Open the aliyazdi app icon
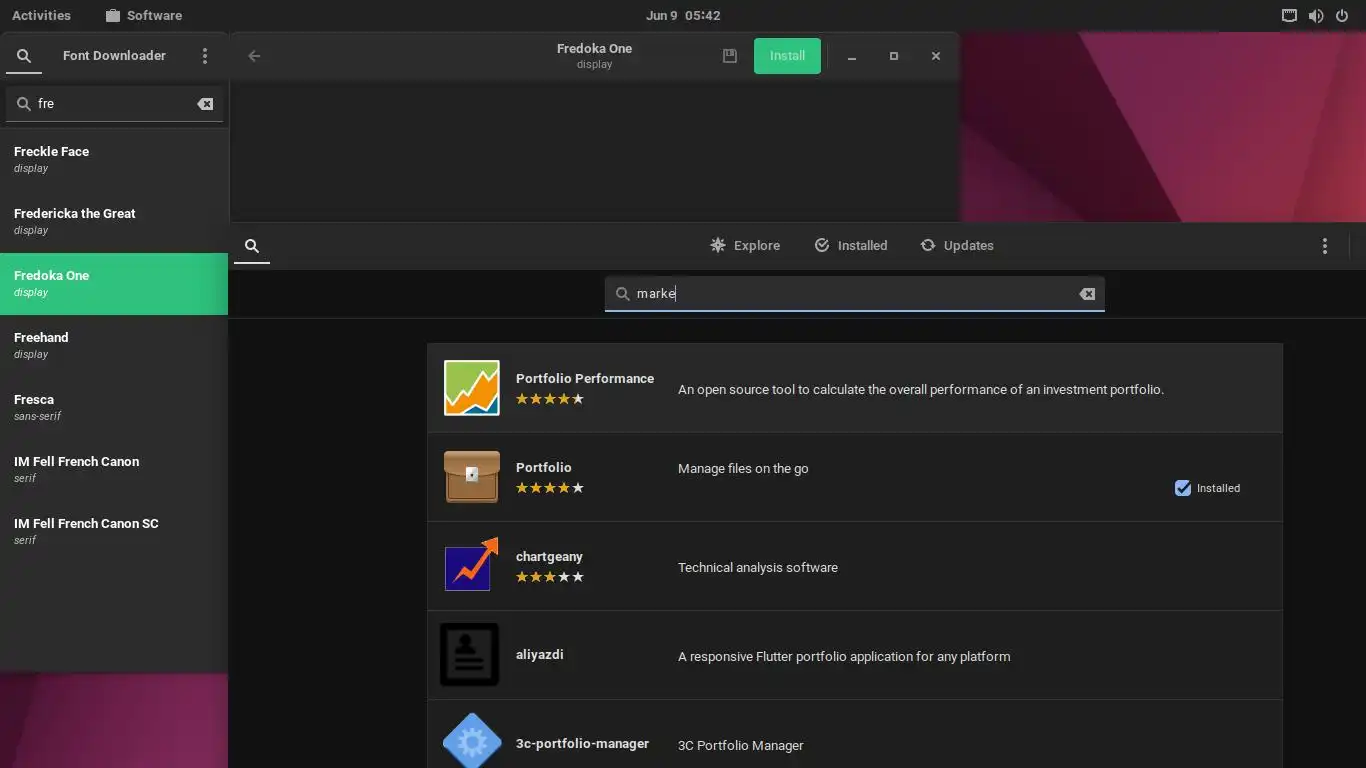The image size is (1366, 768). point(470,655)
